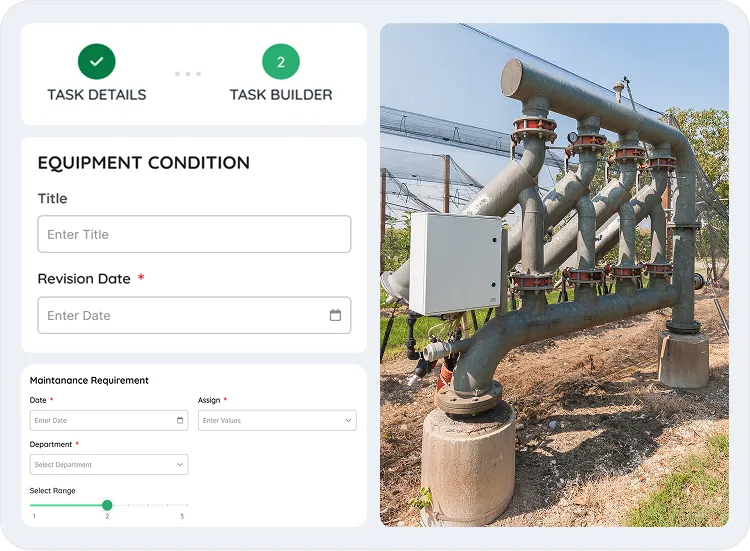Click the Title label
The width and height of the screenshot is (750, 551).
53,198
